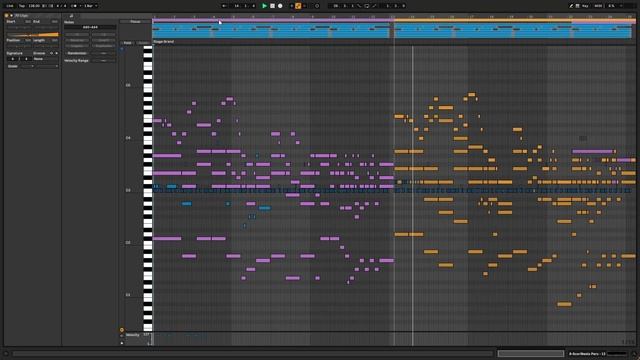Open the Groove None chooser
Viewport: 640px width, 360px height.
(45, 59)
